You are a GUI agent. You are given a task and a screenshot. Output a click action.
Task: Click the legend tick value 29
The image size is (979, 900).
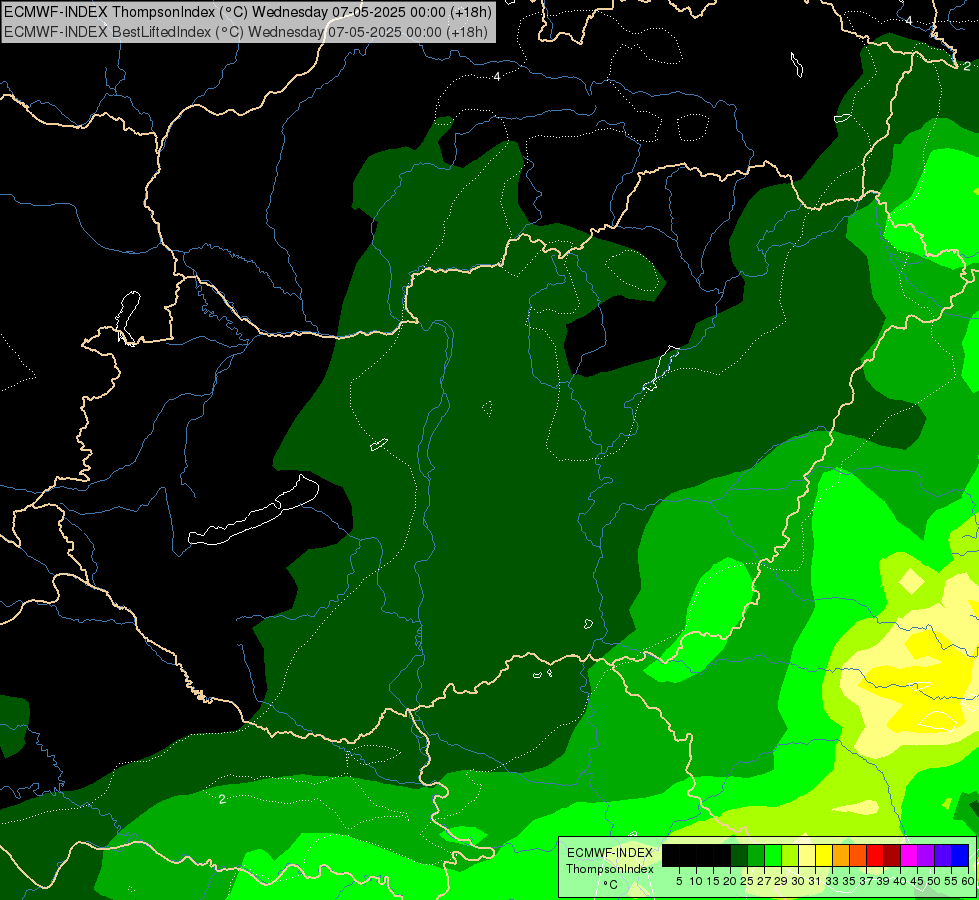[780, 881]
